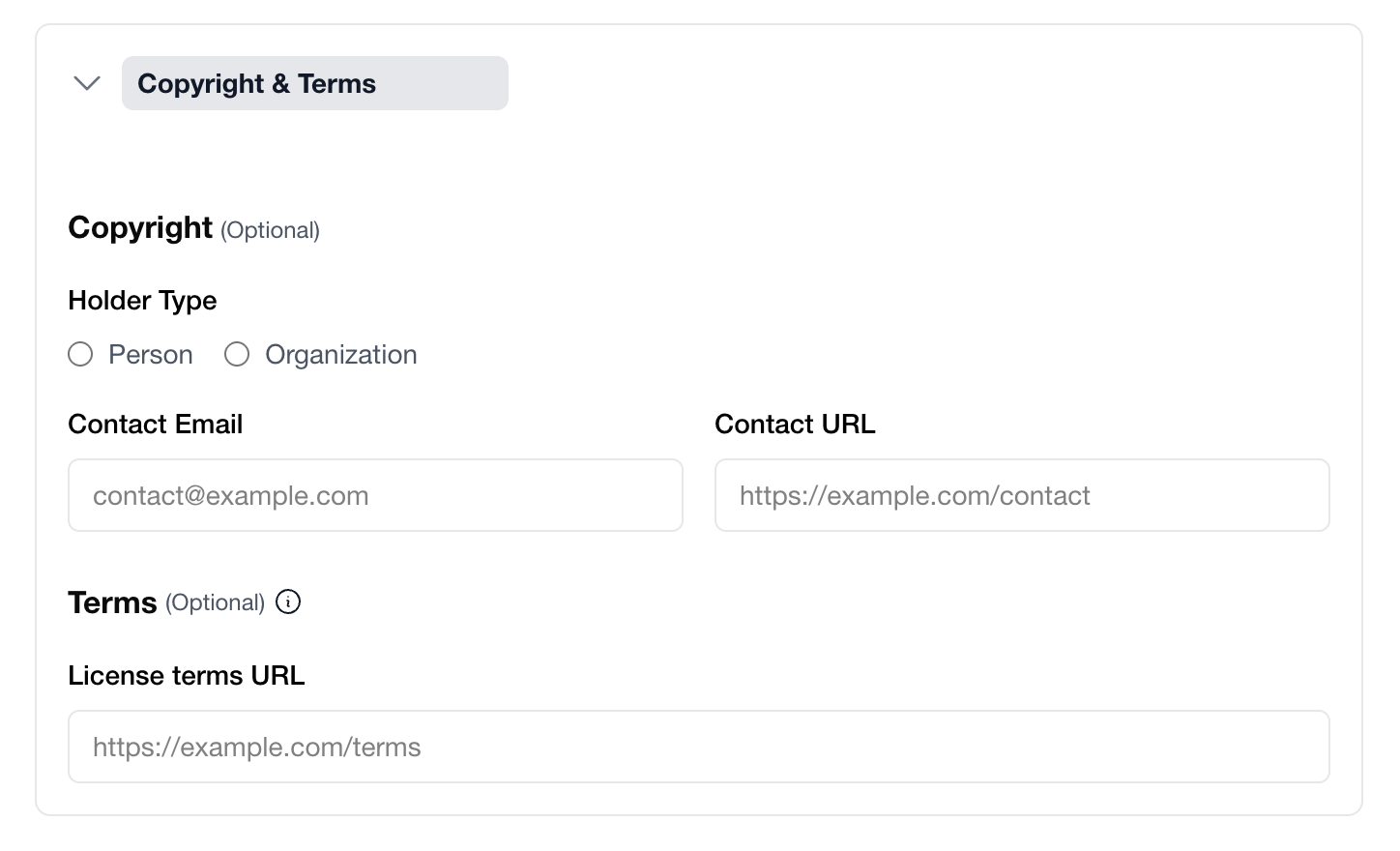This screenshot has width=1400, height=851.
Task: Click the https://example.com/contact placeholder text
Action: [x=915, y=495]
